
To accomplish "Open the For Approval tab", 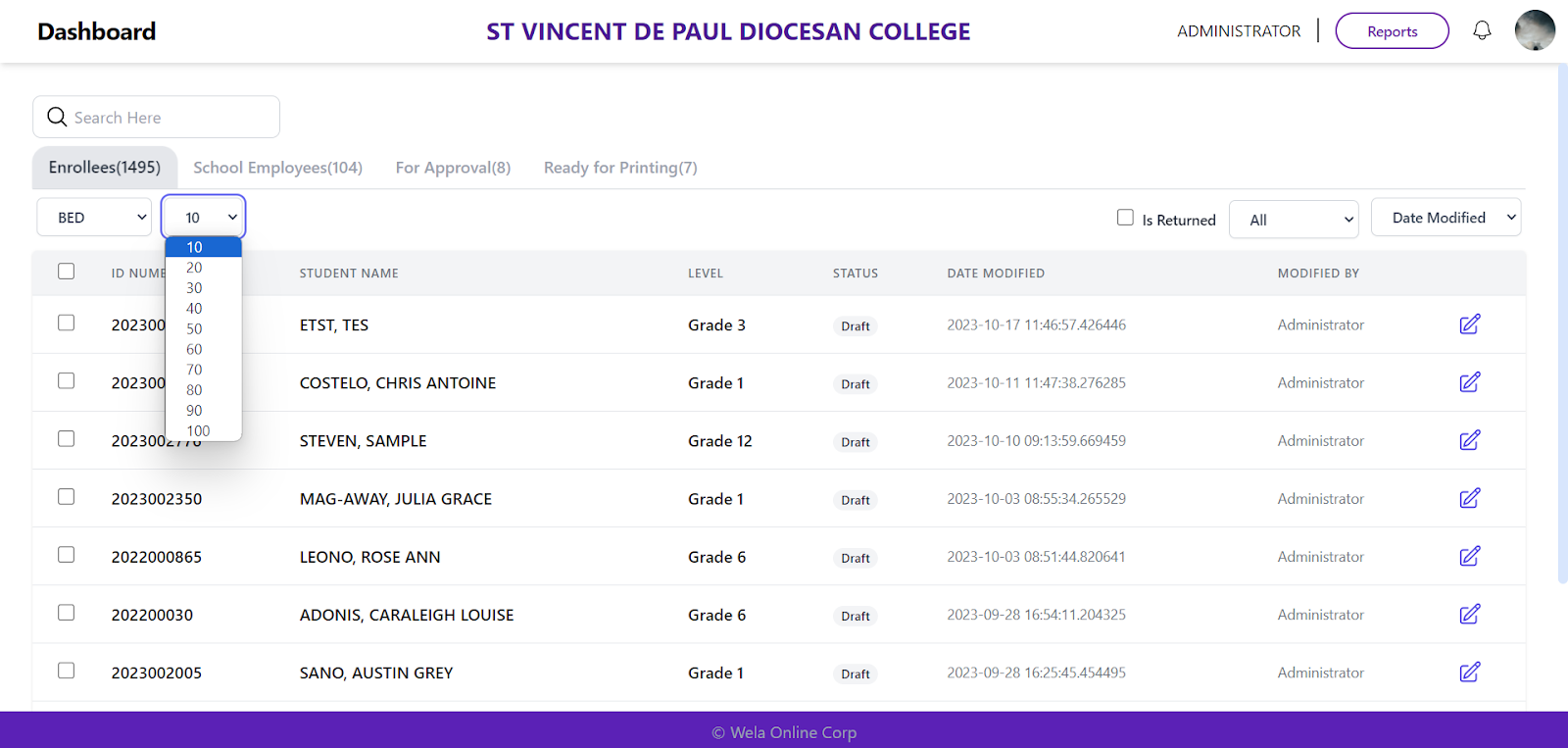I will (x=453, y=168).
